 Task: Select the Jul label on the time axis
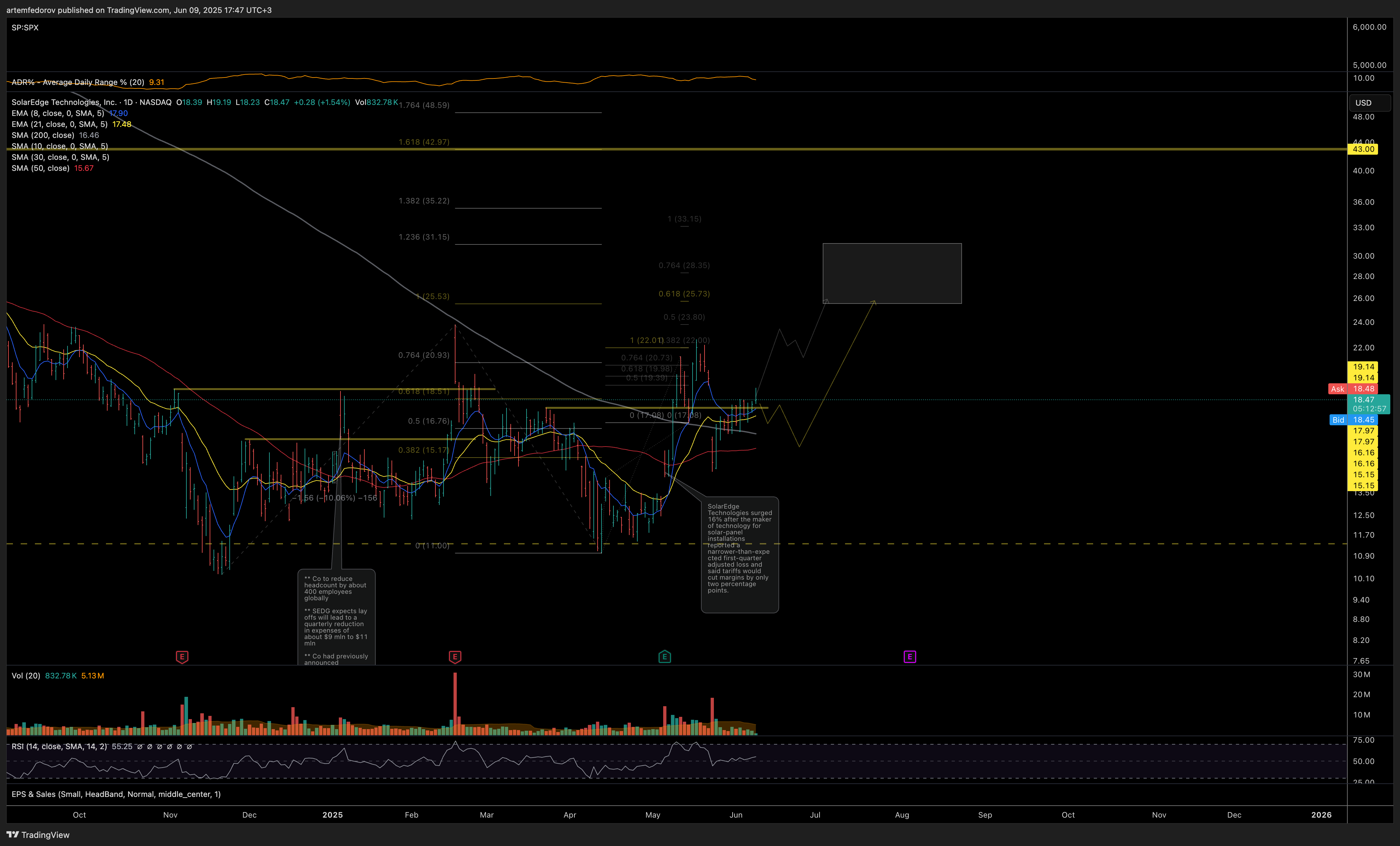pyautogui.click(x=815, y=815)
